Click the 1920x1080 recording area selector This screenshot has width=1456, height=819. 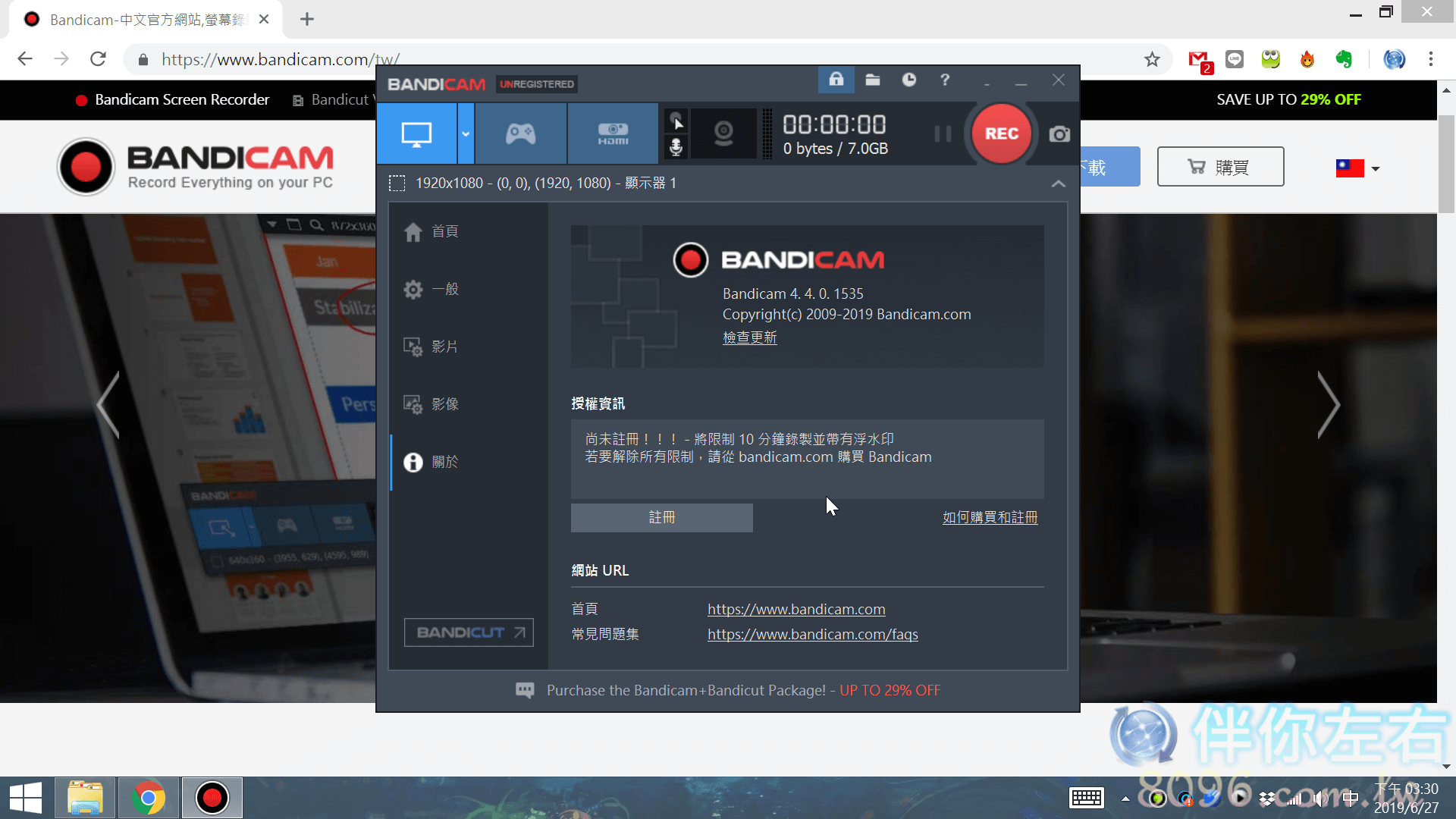[x=532, y=184]
